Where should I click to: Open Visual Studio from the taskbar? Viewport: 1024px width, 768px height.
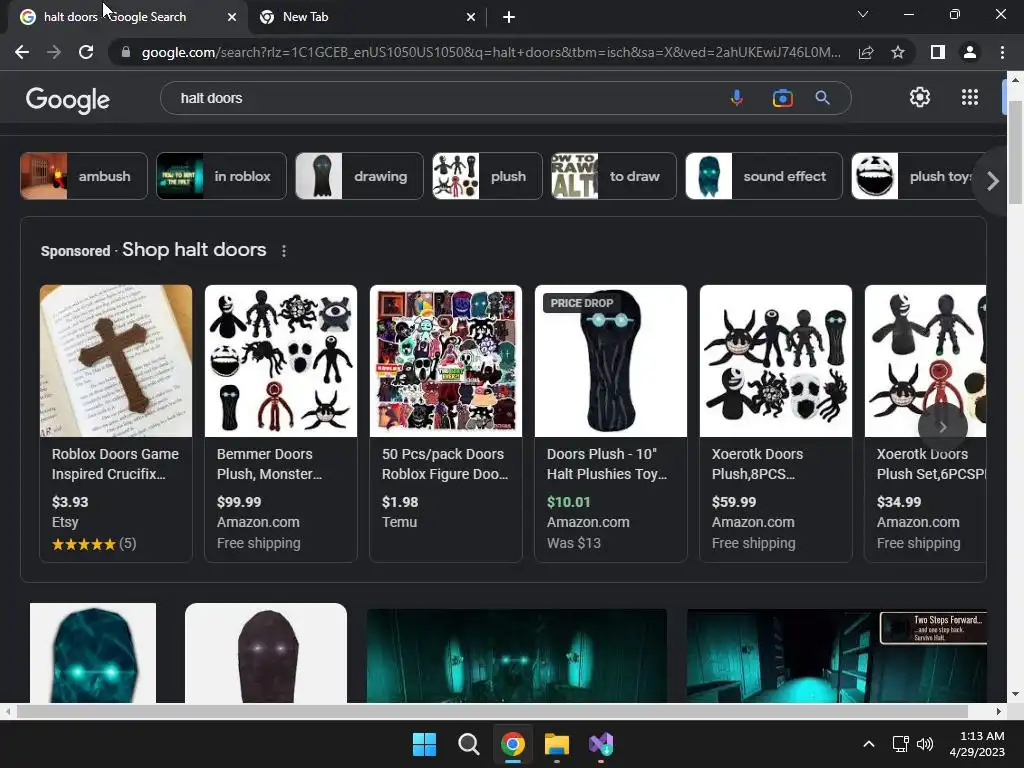coord(601,744)
